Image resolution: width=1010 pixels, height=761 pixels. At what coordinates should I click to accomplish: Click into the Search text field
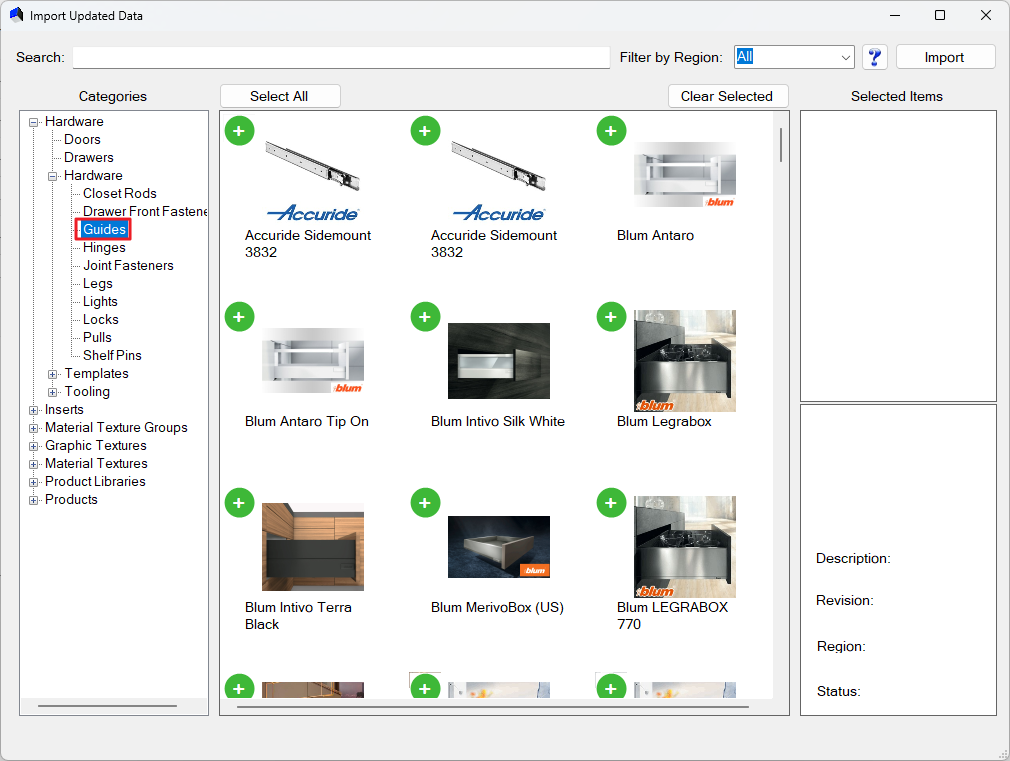341,57
